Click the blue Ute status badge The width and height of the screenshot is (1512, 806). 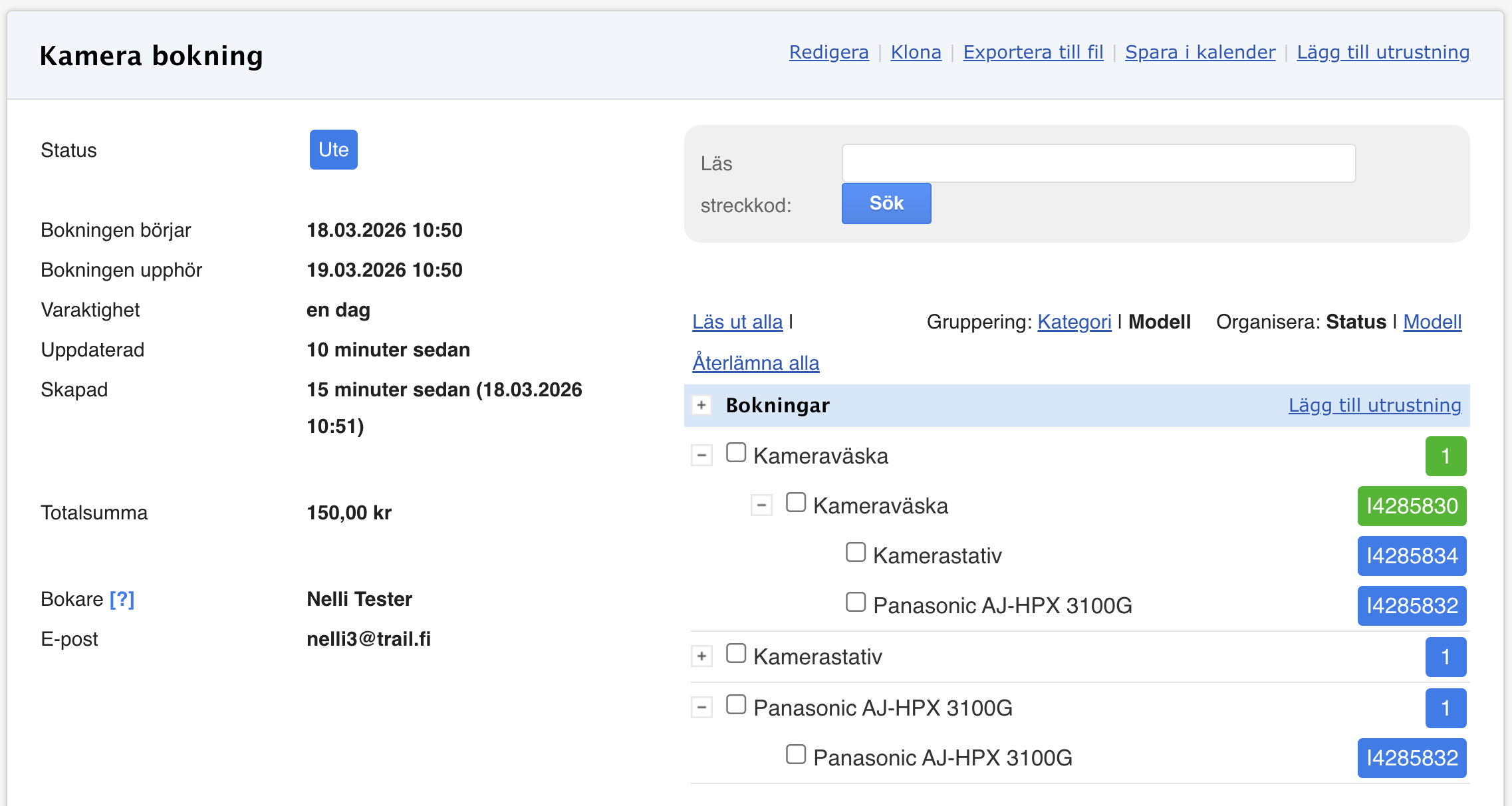333,150
